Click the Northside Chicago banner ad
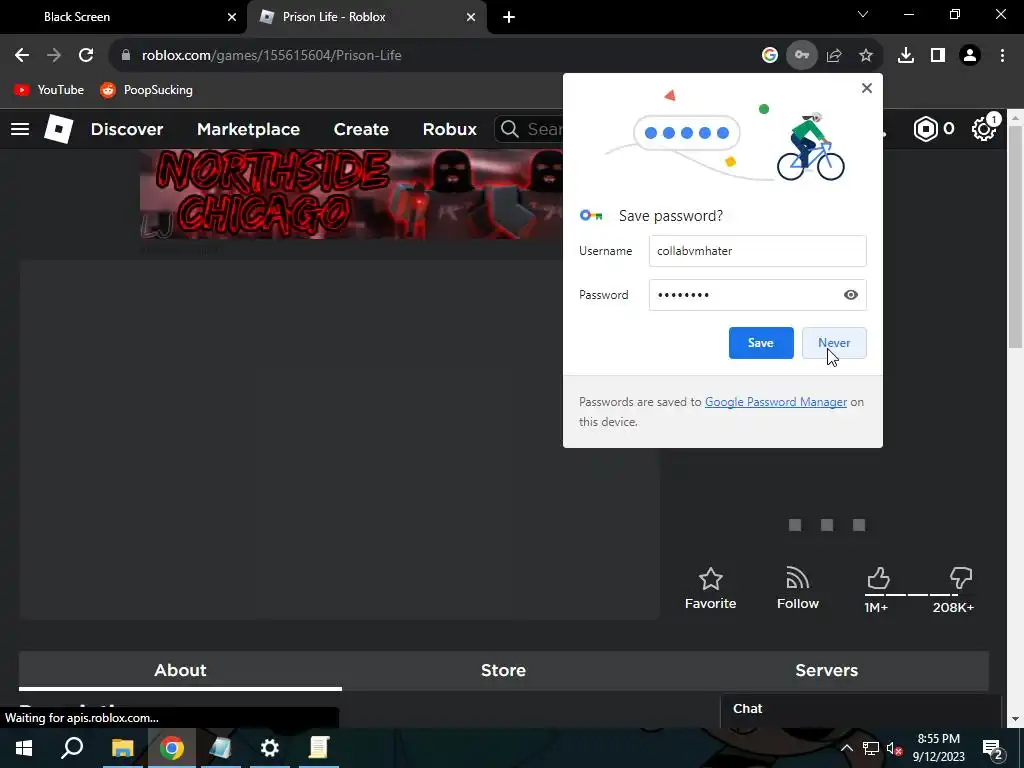1024x768 pixels. click(x=351, y=194)
